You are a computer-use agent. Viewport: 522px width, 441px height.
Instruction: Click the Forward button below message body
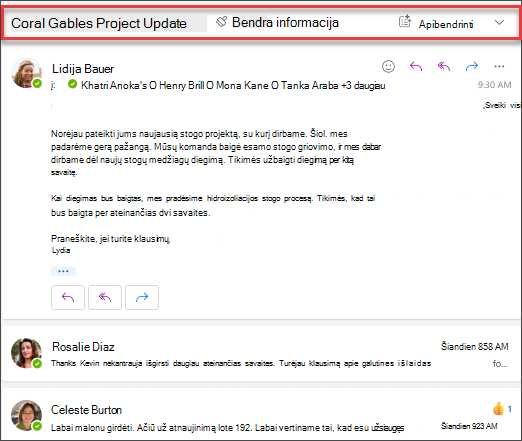[x=142, y=297]
